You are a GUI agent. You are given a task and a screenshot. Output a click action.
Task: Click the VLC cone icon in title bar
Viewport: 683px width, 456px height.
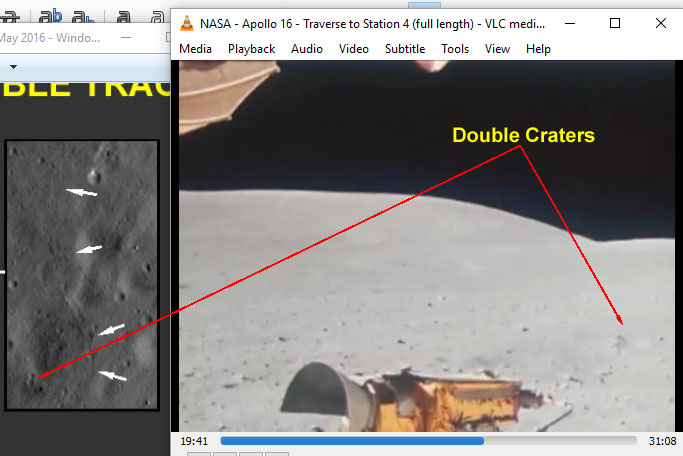pos(187,23)
